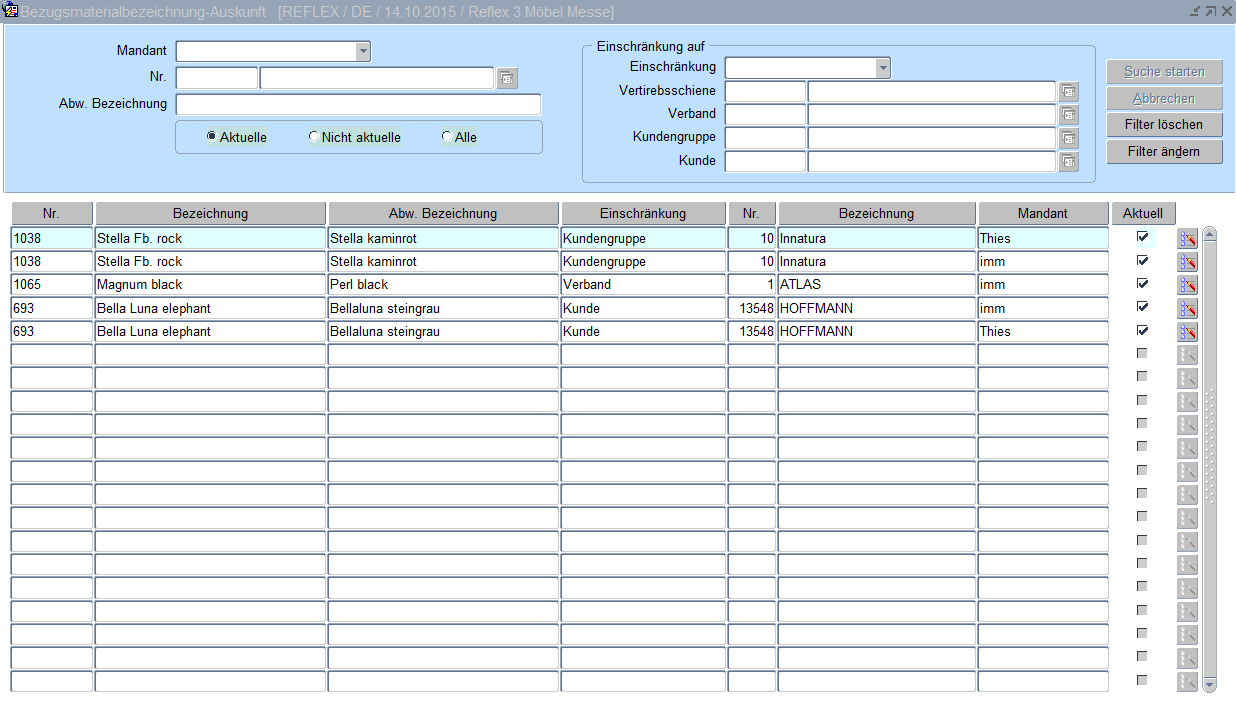Click Kundengruppe lookup list icon

point(1068,138)
